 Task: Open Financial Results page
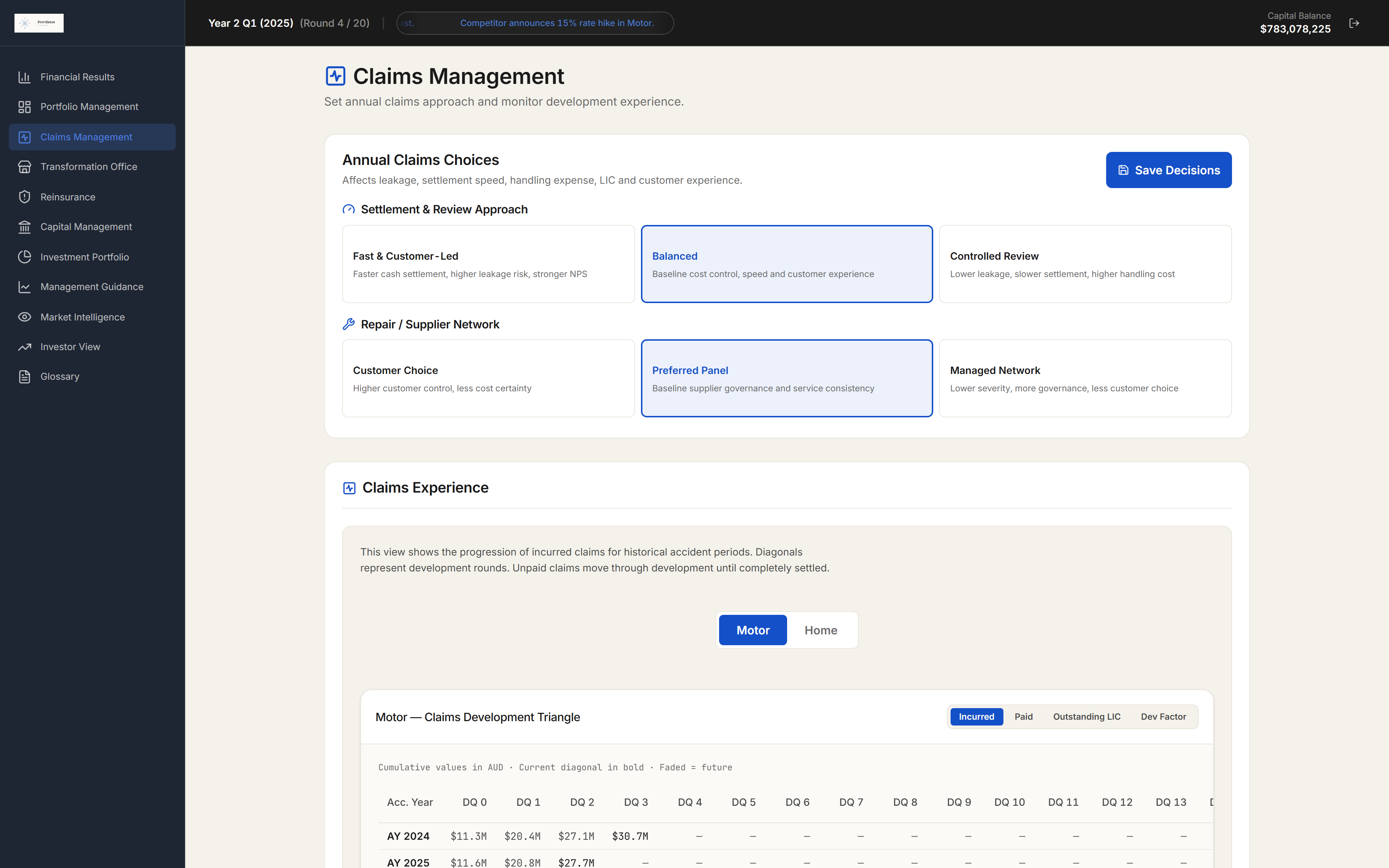(x=92, y=77)
